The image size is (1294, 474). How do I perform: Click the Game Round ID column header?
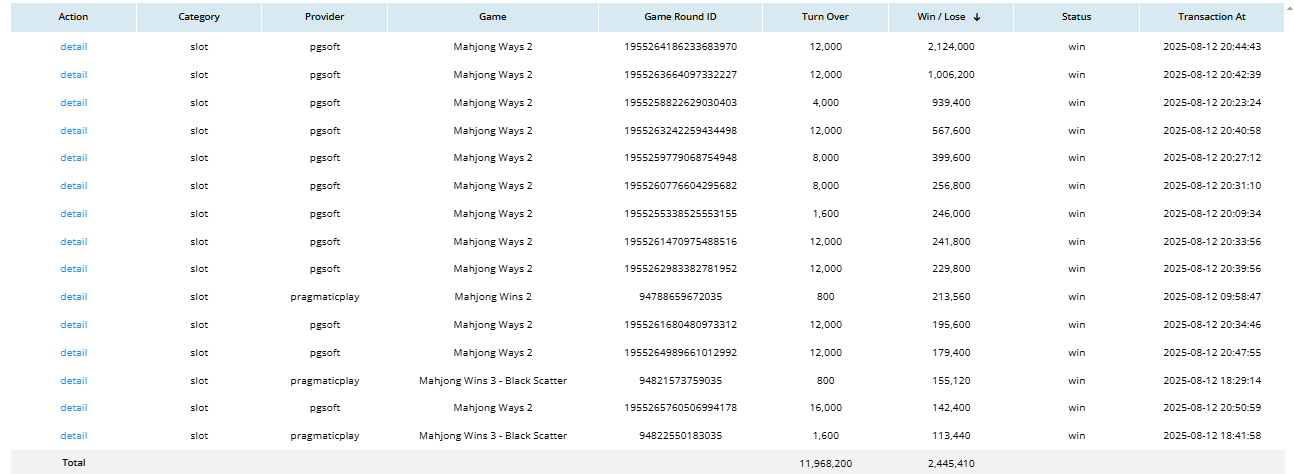pos(680,17)
